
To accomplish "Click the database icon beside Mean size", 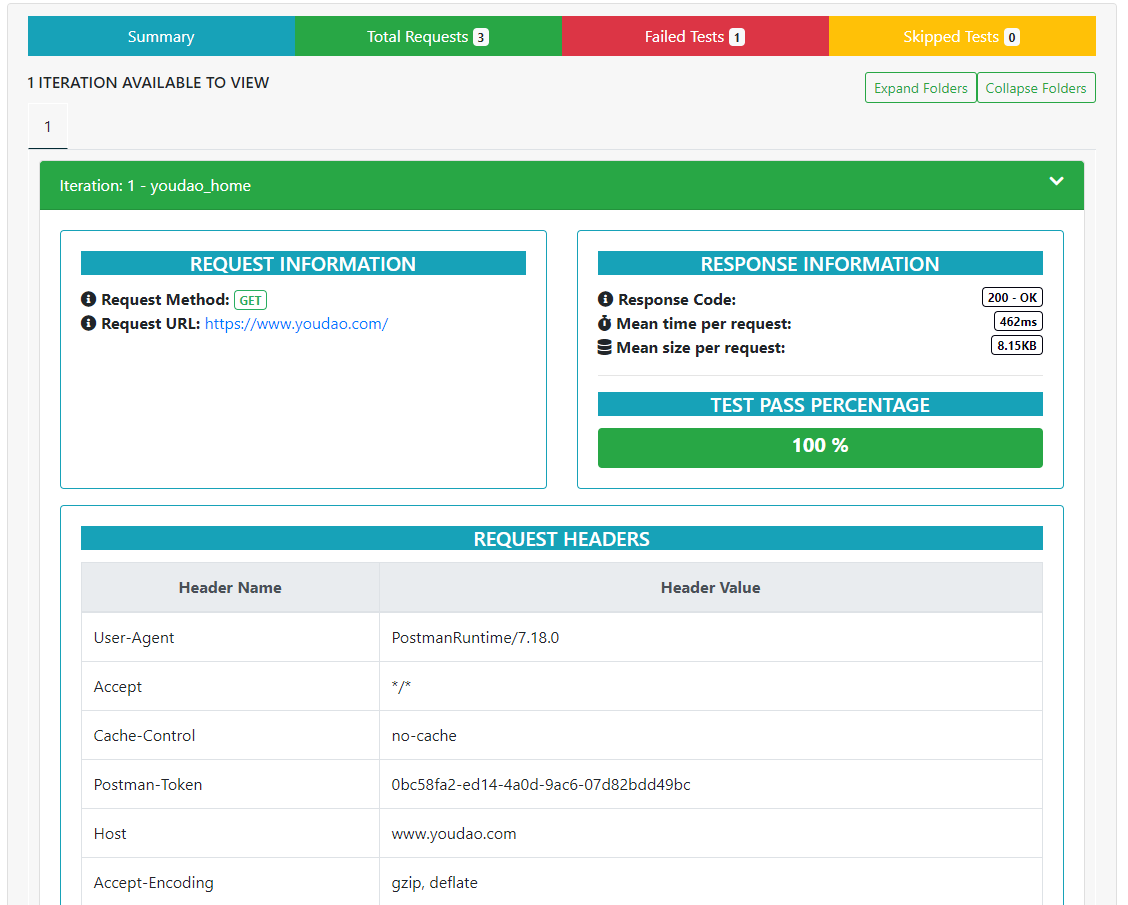I will [605, 347].
